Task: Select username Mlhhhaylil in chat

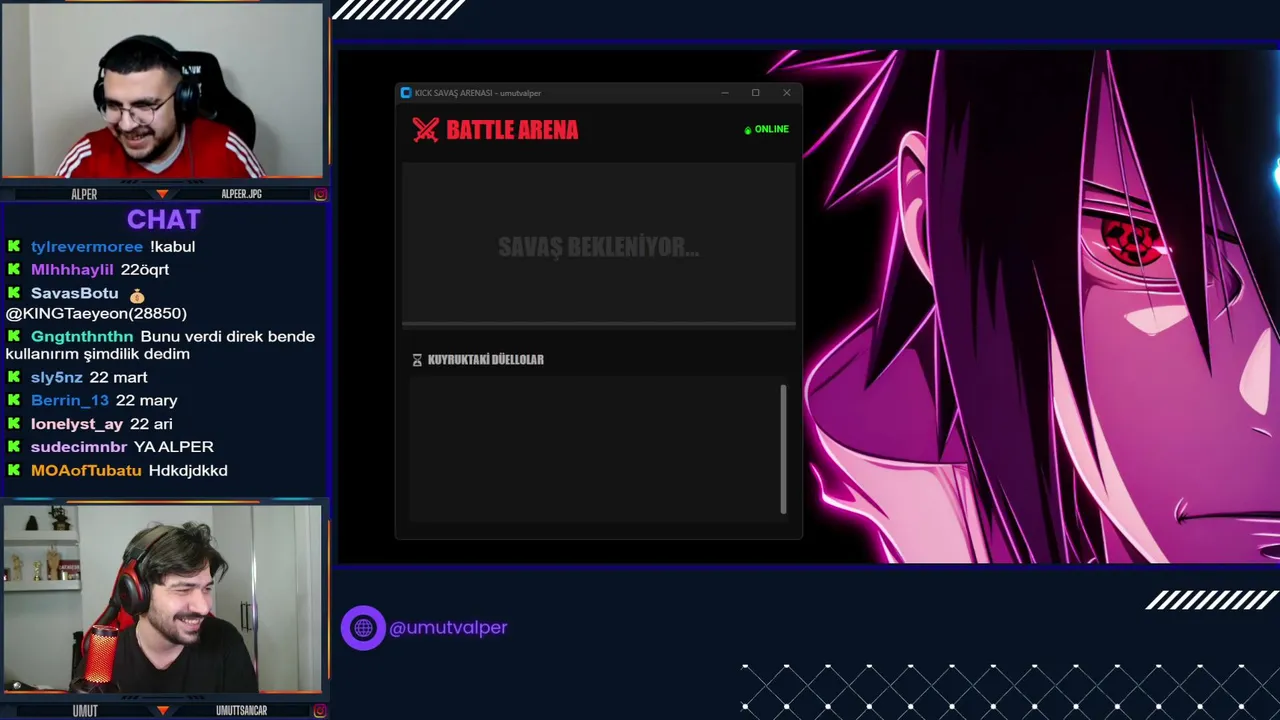Action: pos(72,269)
